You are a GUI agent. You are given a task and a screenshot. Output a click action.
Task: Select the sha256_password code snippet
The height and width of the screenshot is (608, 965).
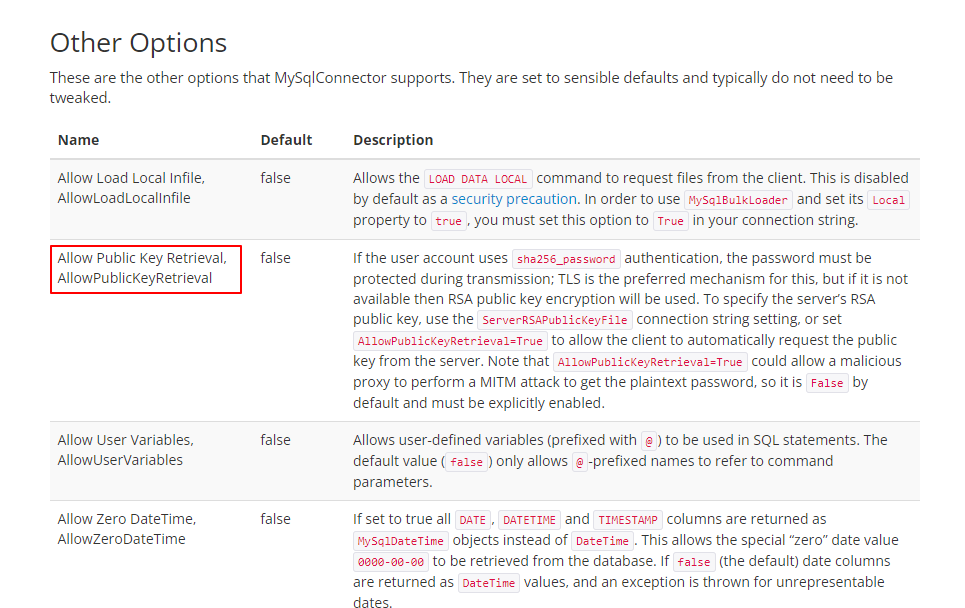click(x=566, y=259)
